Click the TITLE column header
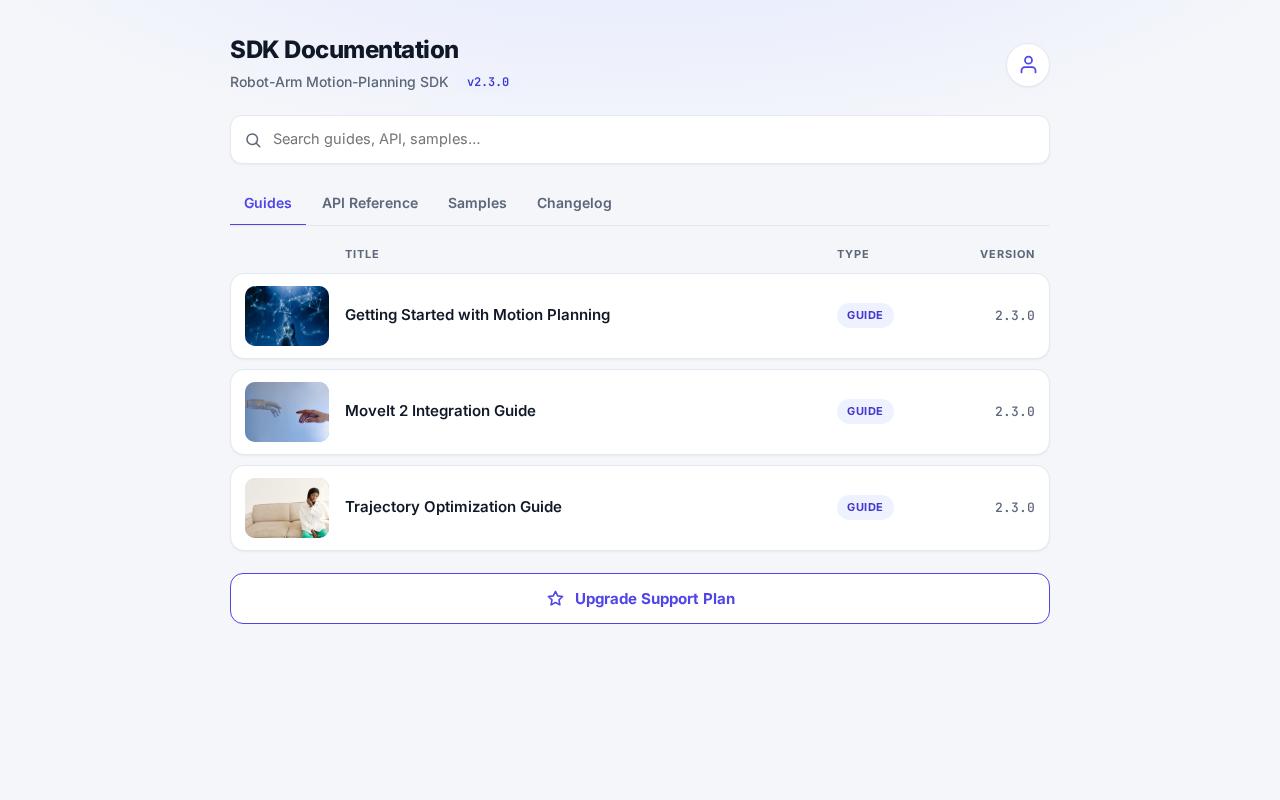The image size is (1280, 800). tap(362, 254)
